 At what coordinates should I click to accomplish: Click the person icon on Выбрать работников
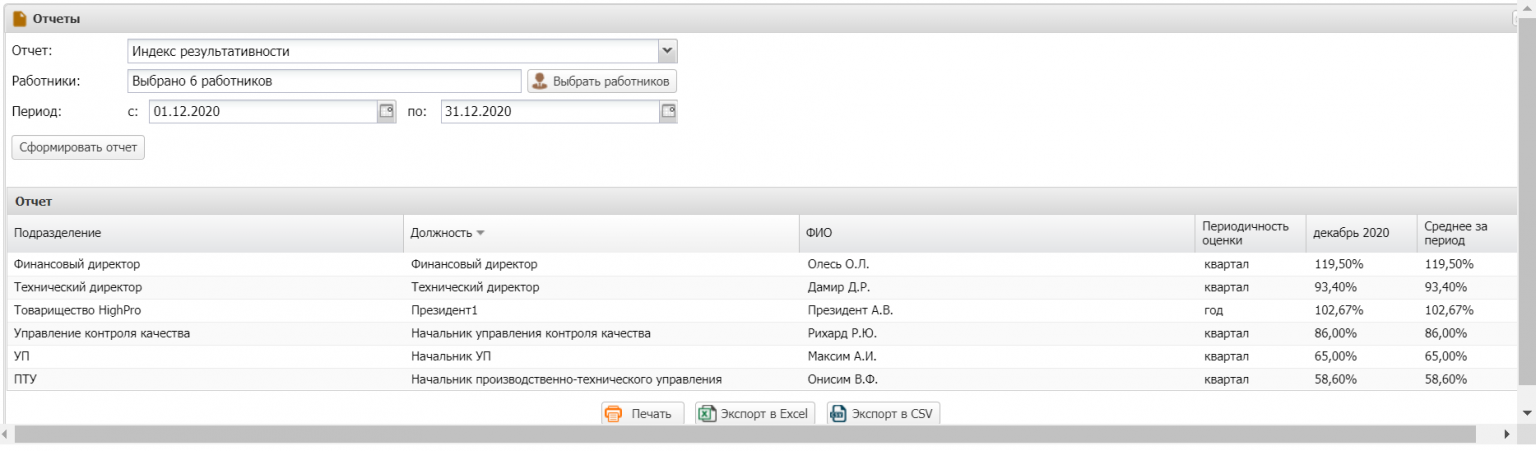tap(540, 81)
